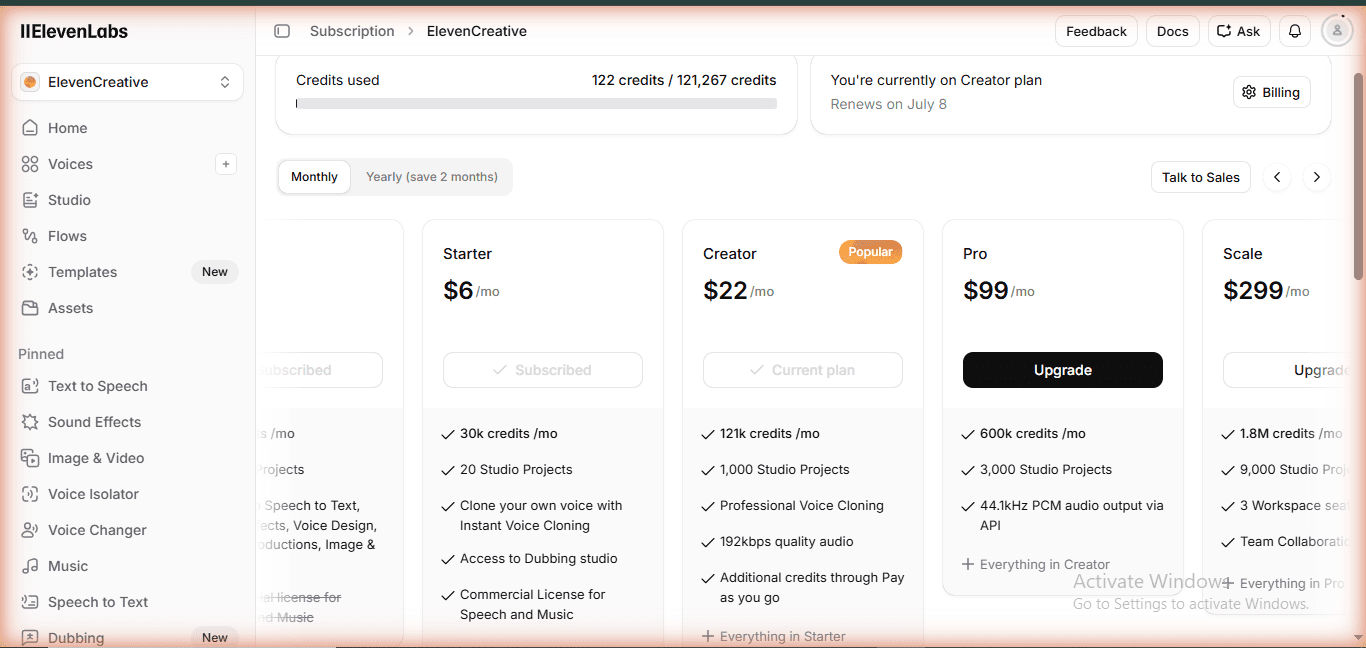Click '20 Studio Projects' feature

click(x=516, y=470)
